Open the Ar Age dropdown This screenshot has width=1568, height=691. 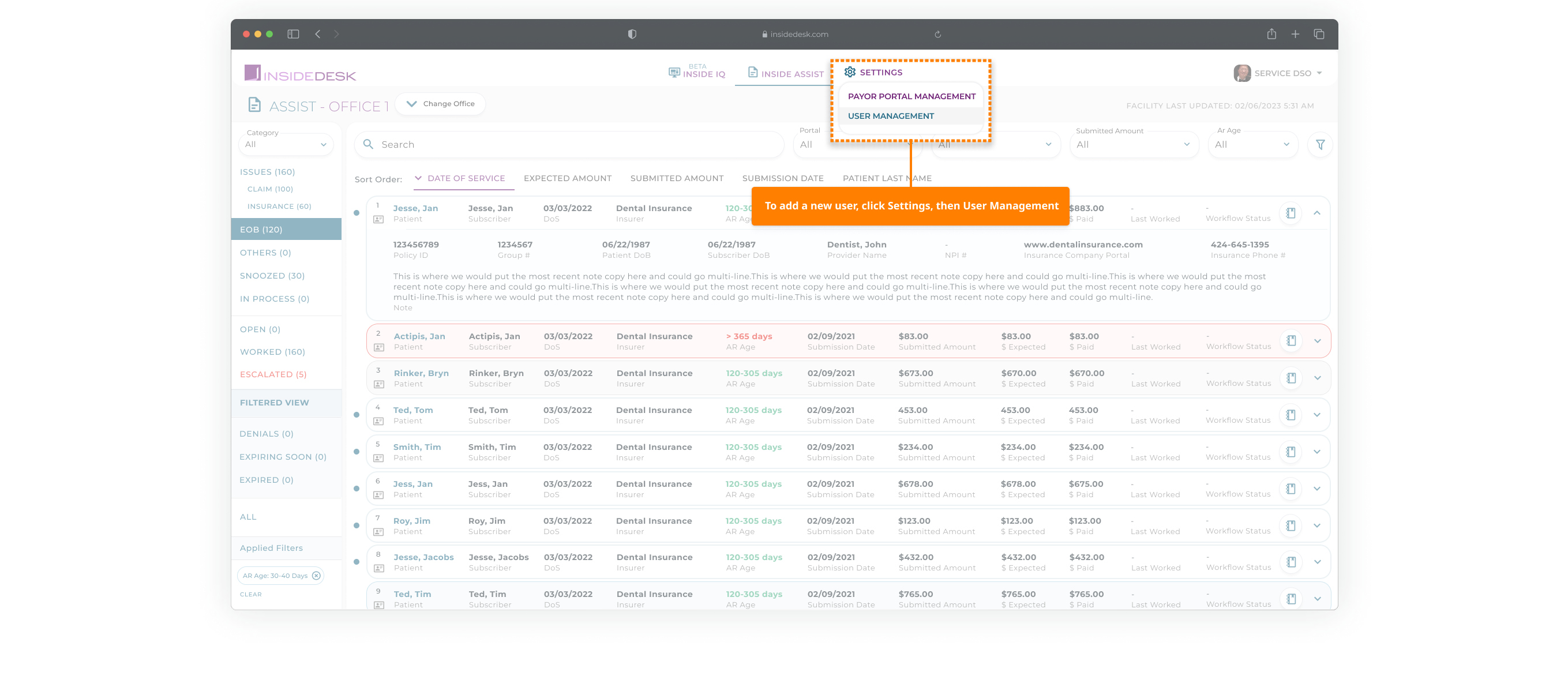(1251, 145)
